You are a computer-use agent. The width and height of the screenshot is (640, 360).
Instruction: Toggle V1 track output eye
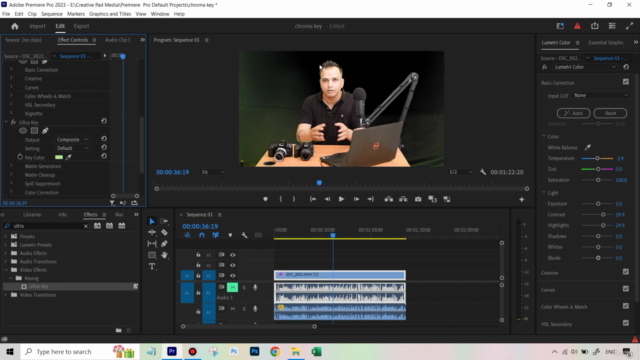[233, 276]
